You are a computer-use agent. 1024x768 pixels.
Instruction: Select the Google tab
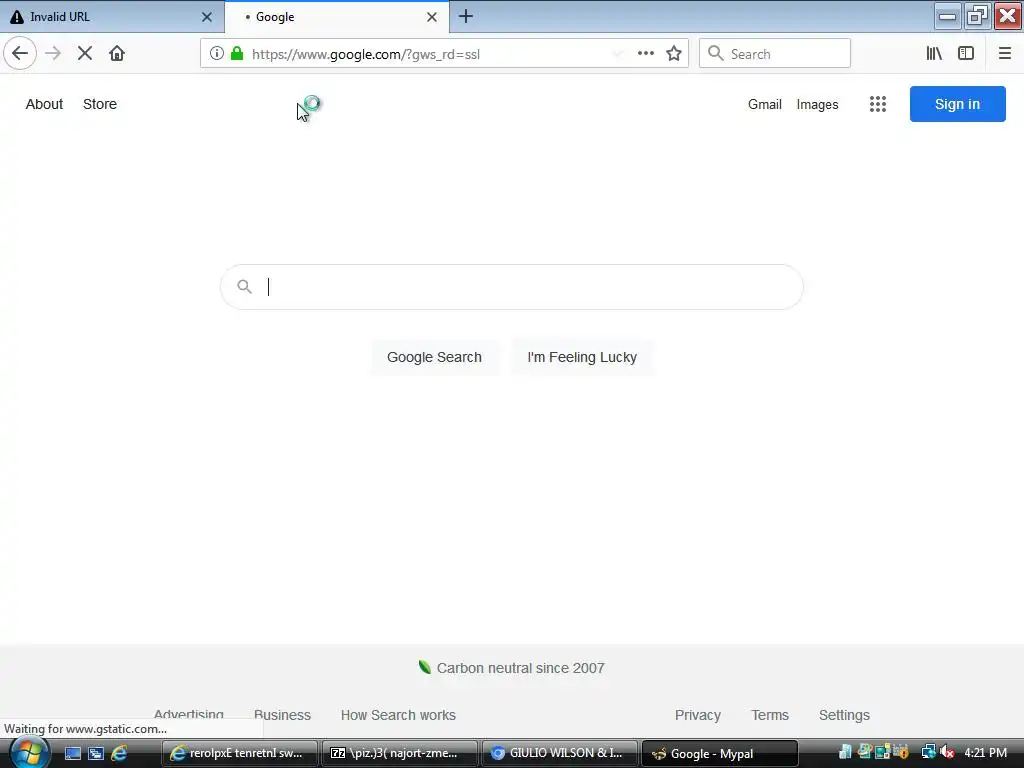(x=336, y=17)
